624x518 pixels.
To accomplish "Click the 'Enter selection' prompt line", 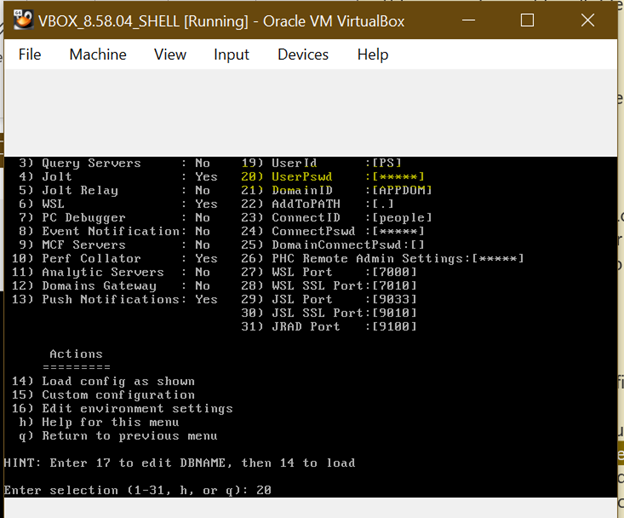I will [x=137, y=490].
